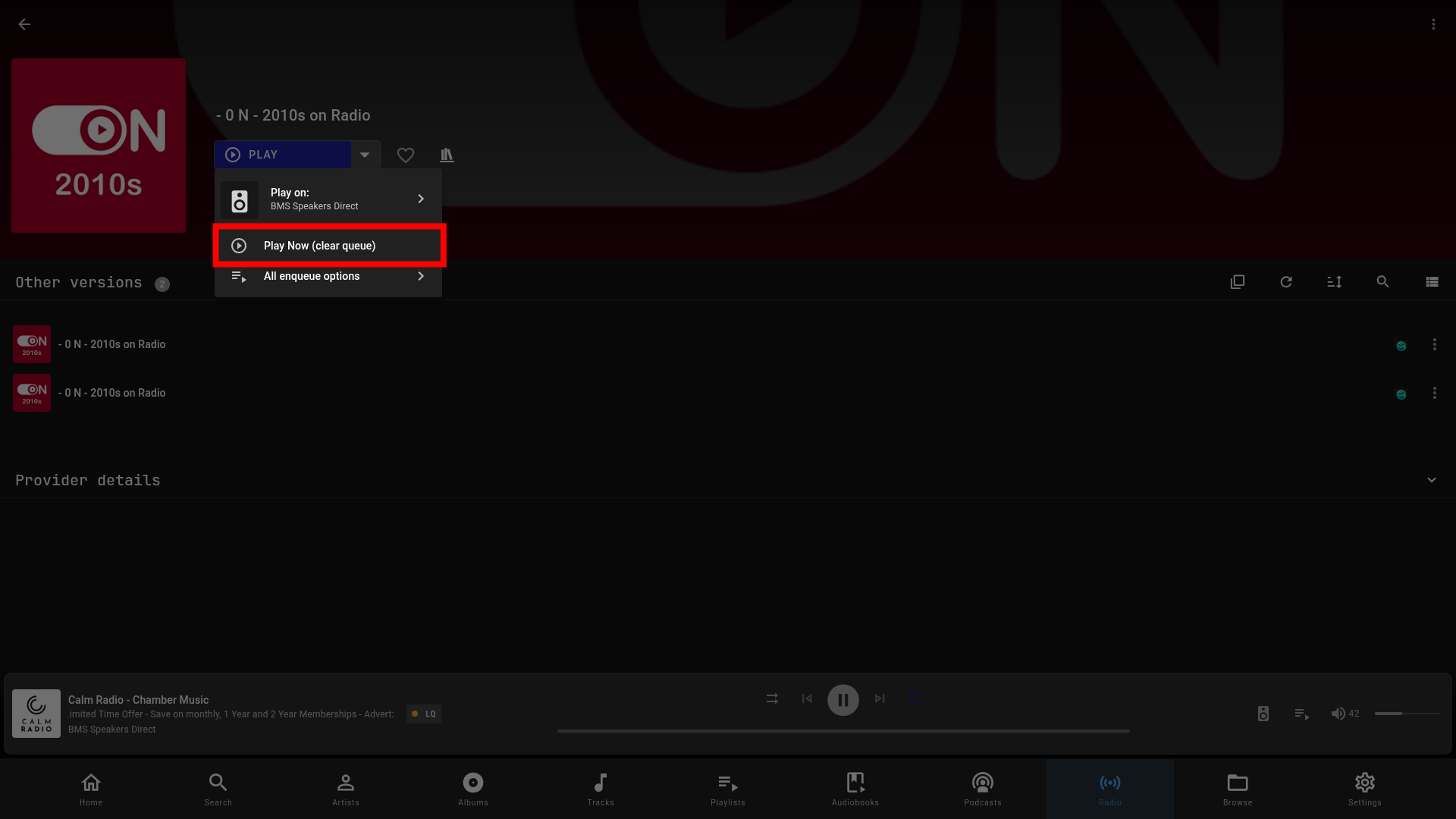
Task: Skip to previous track
Action: [807, 698]
